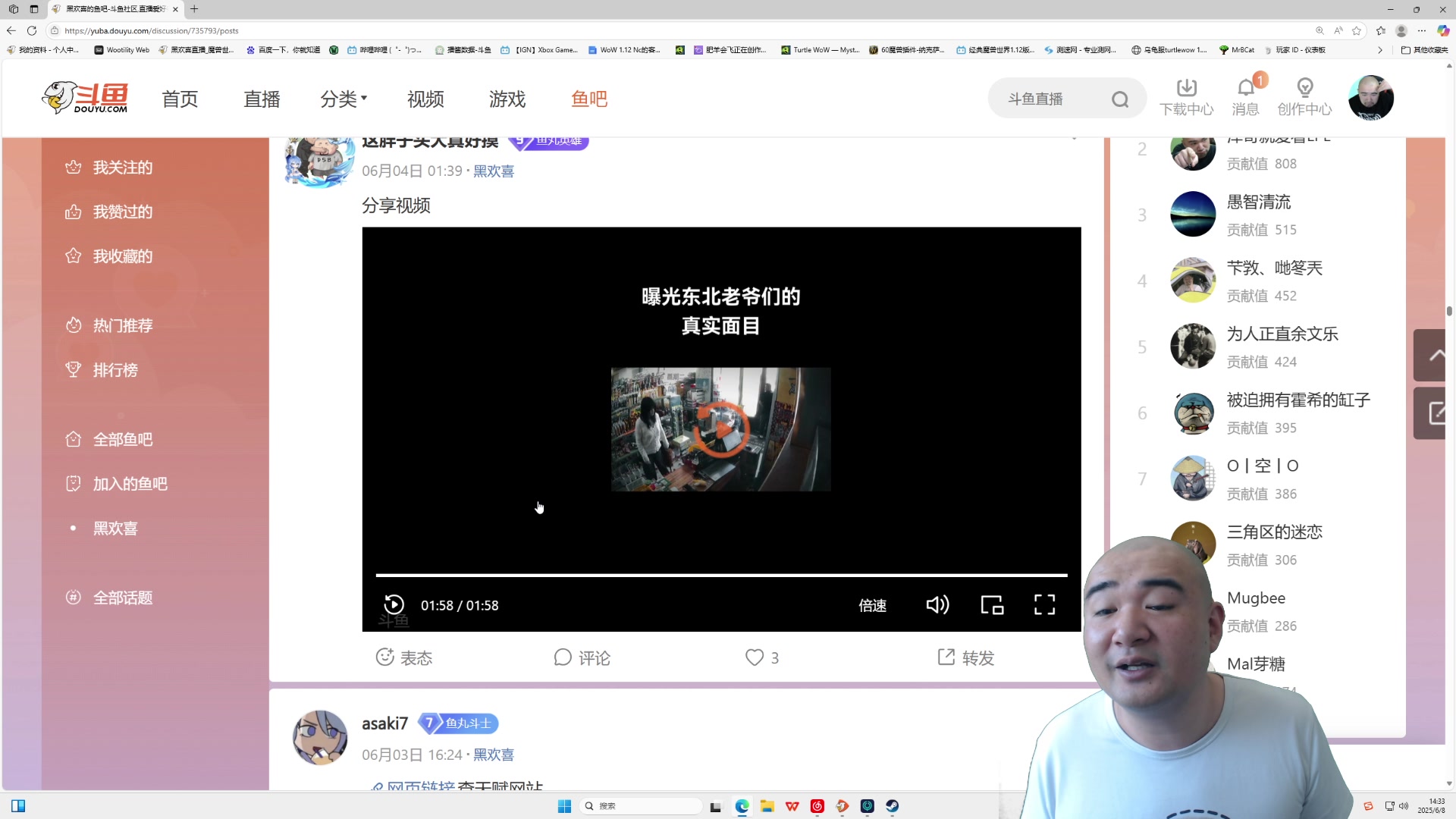Click the Douyu logo
The width and height of the screenshot is (1456, 819).
tap(85, 98)
